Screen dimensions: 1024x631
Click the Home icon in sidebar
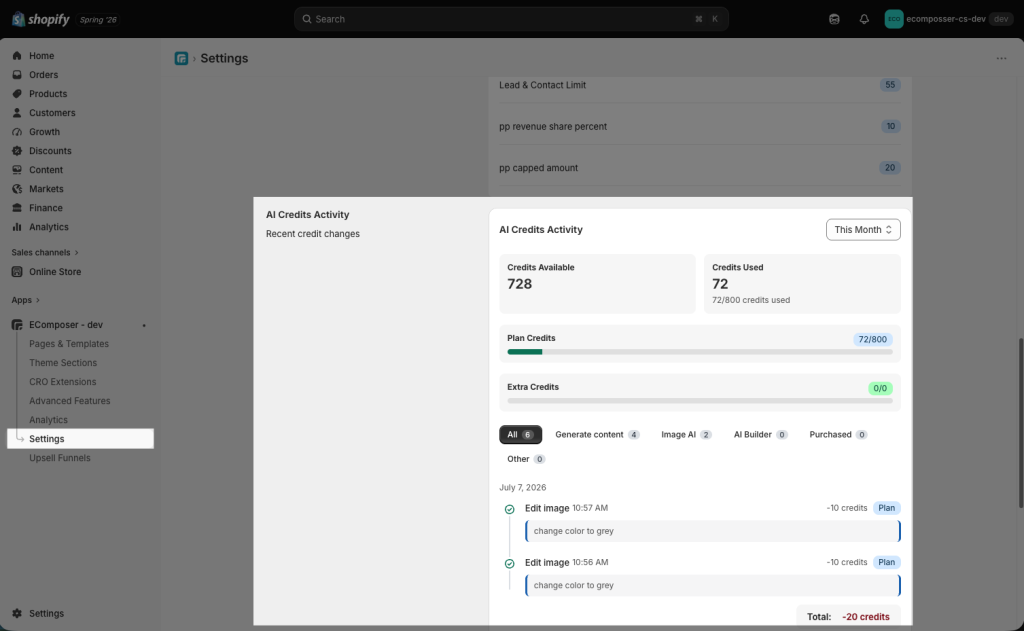[x=17, y=56]
